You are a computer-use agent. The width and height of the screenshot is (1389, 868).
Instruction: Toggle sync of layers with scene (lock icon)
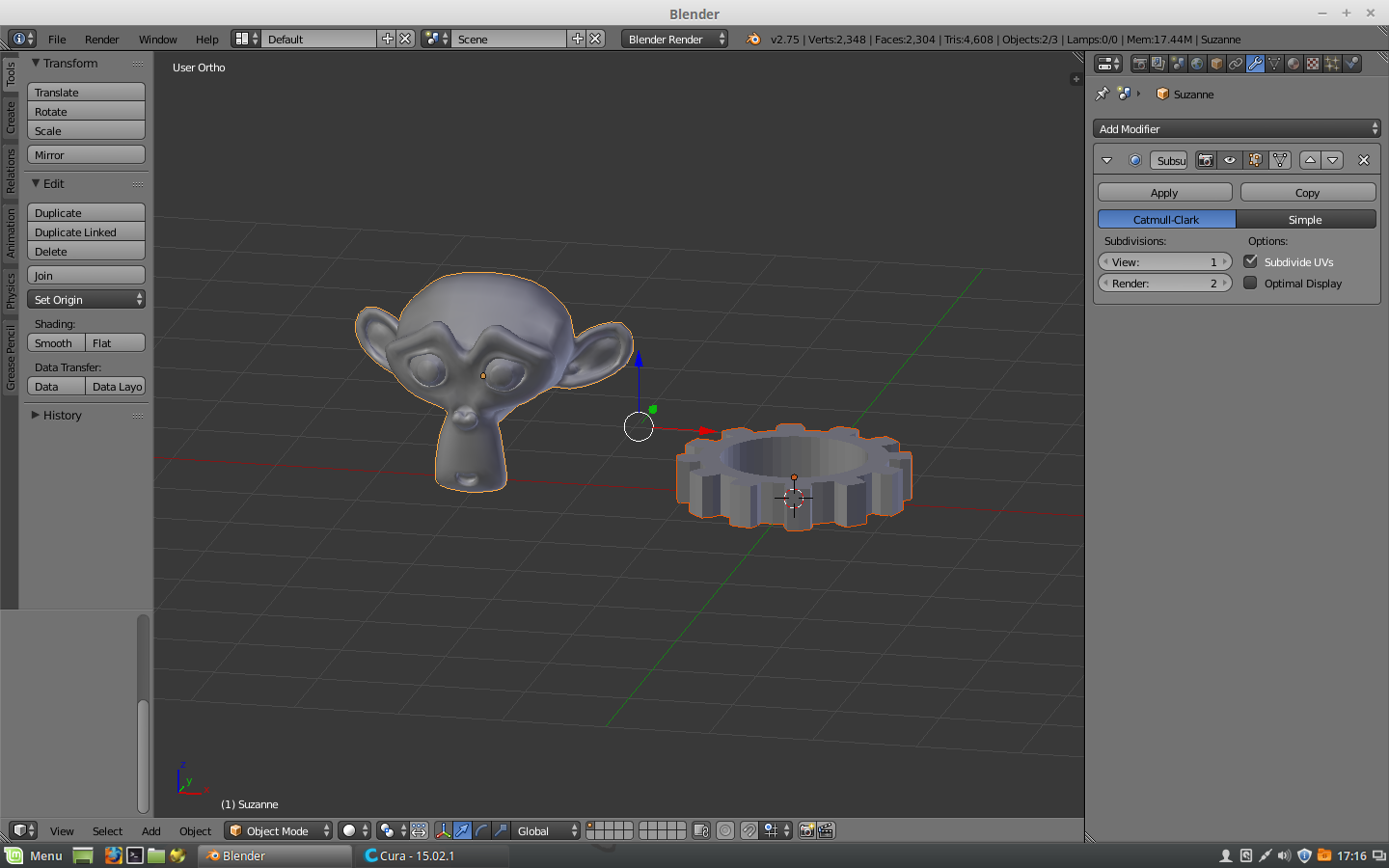701,830
